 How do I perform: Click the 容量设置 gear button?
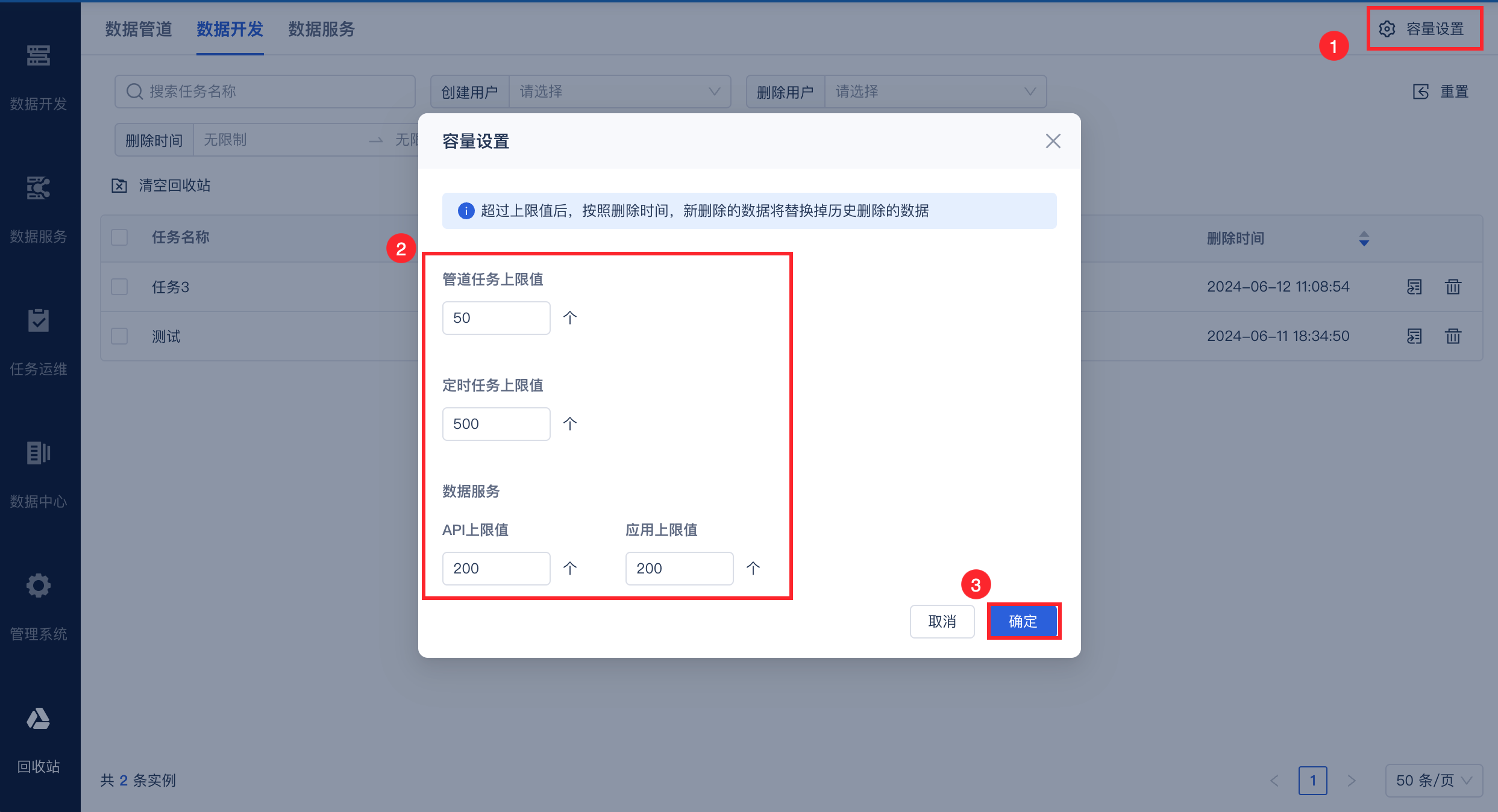coord(1424,29)
